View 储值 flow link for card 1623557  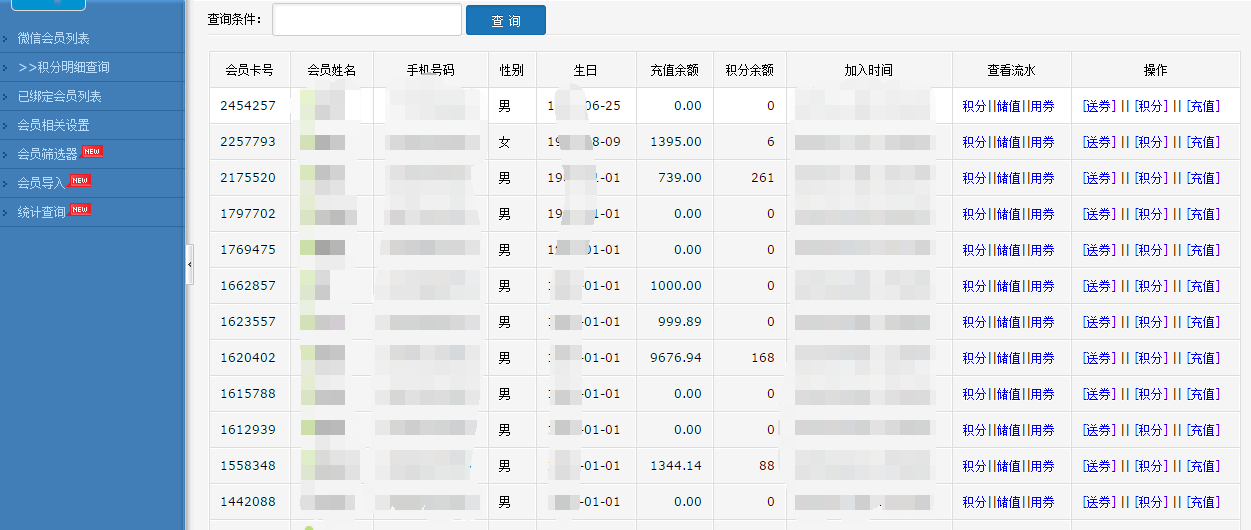click(1008, 322)
